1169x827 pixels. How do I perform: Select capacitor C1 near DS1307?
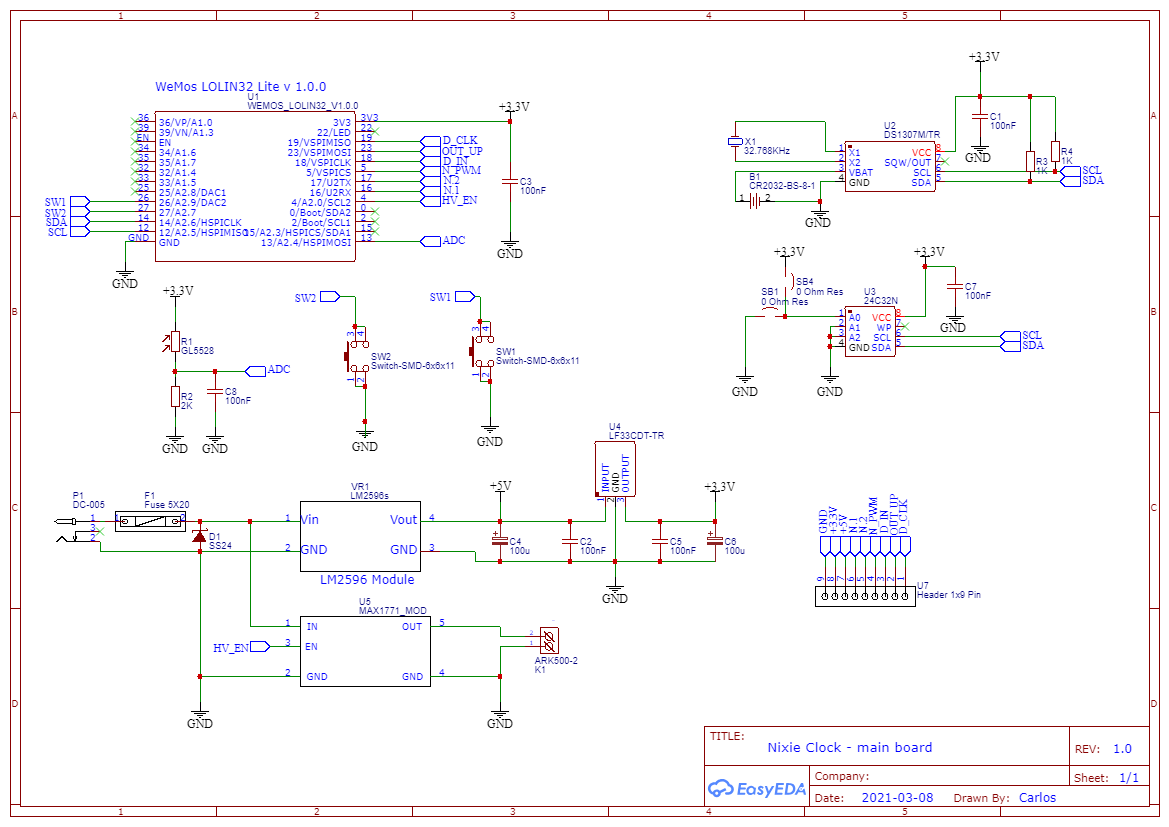pos(978,116)
